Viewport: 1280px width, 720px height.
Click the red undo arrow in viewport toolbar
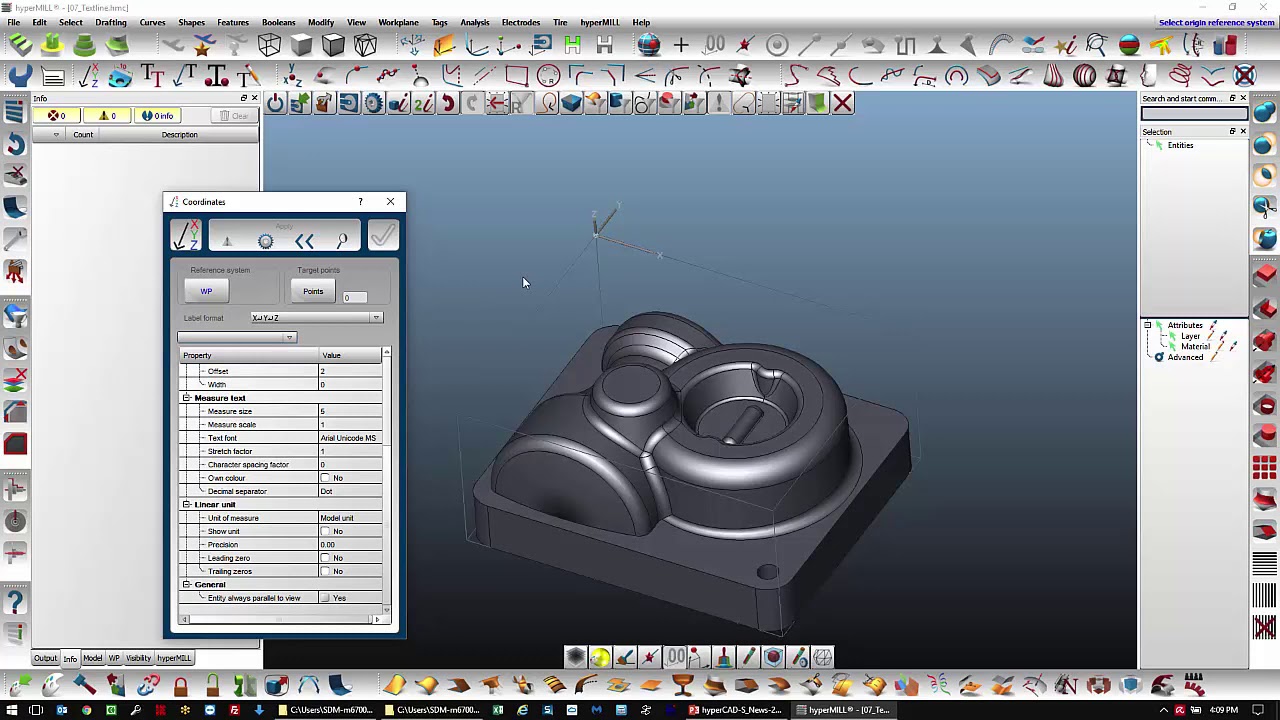(x=447, y=103)
